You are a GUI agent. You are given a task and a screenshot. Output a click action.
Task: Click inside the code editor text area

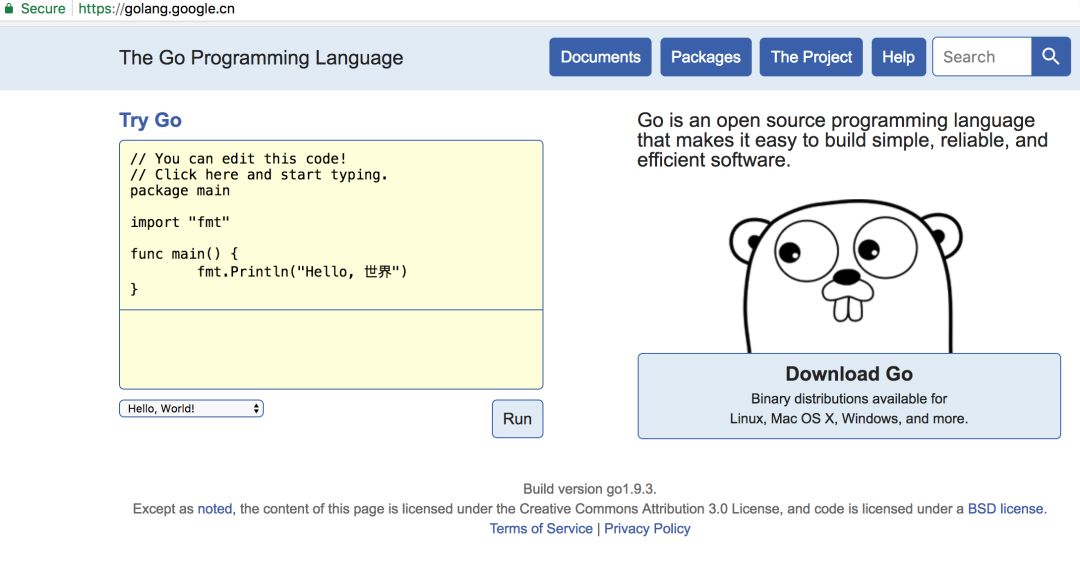click(331, 225)
